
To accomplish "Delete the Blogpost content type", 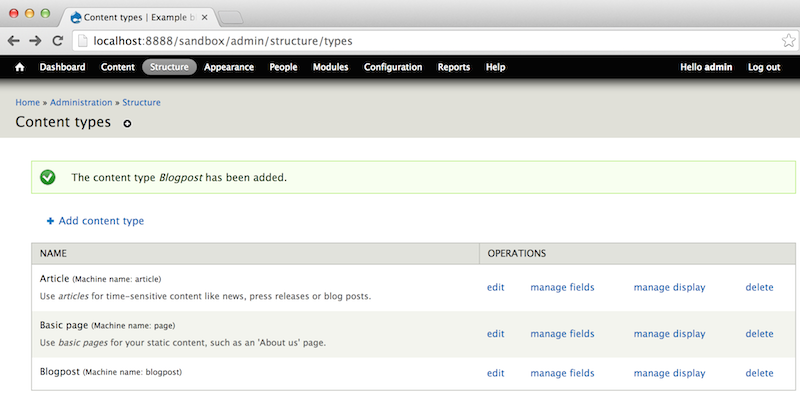I will (x=759, y=373).
